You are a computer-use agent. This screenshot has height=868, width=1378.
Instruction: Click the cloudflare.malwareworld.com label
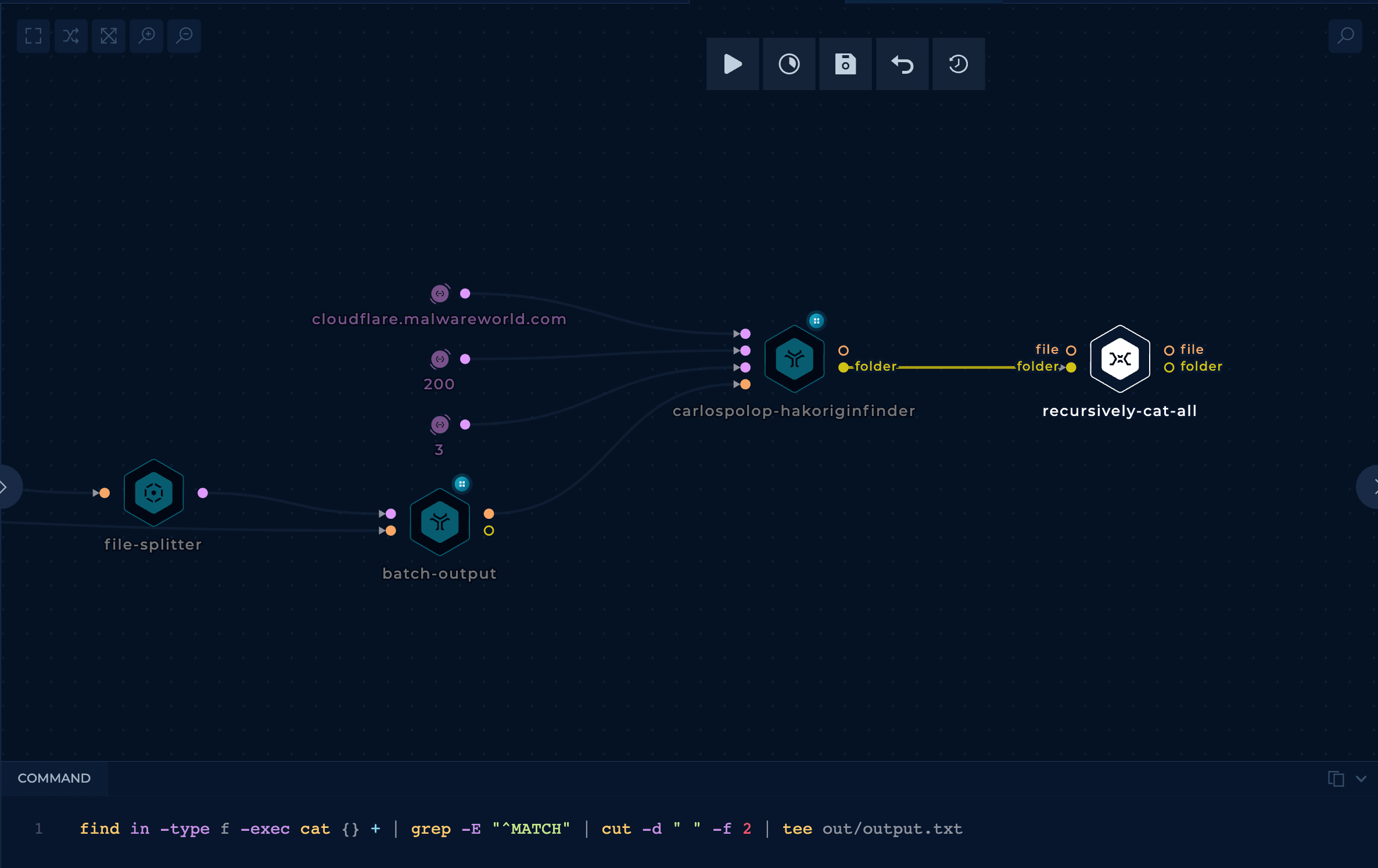click(x=439, y=319)
